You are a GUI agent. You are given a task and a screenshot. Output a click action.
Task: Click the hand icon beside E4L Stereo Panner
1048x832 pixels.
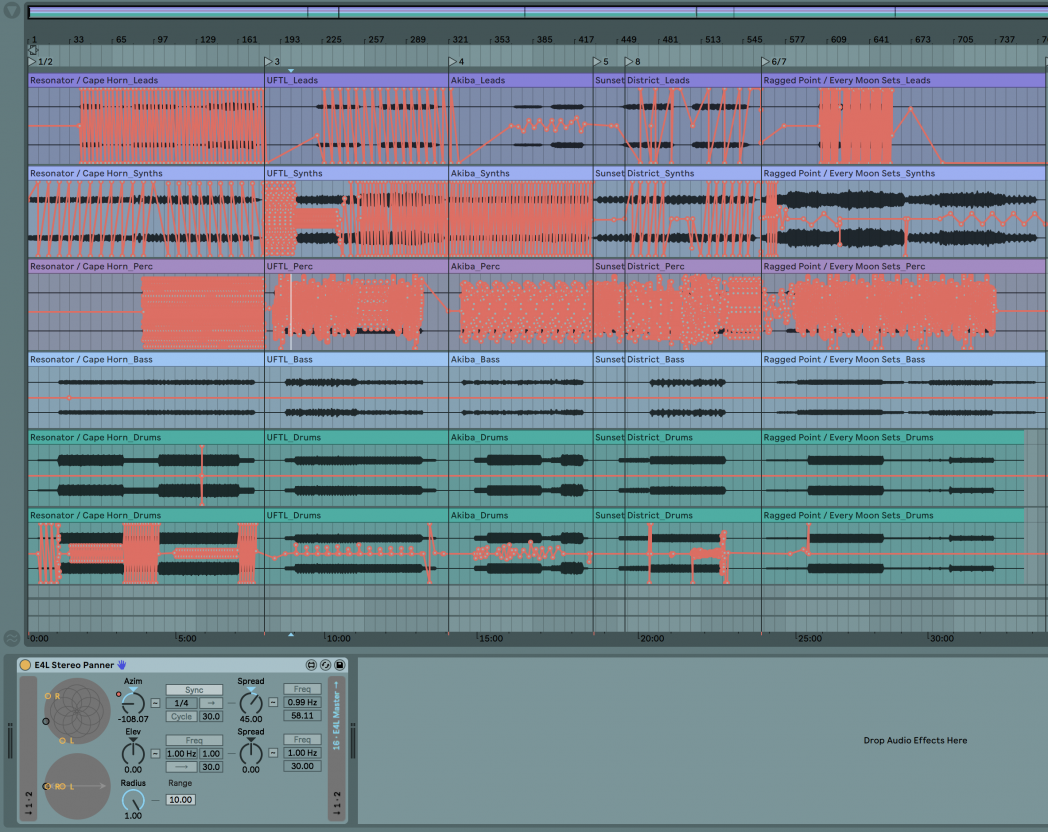coord(122,664)
